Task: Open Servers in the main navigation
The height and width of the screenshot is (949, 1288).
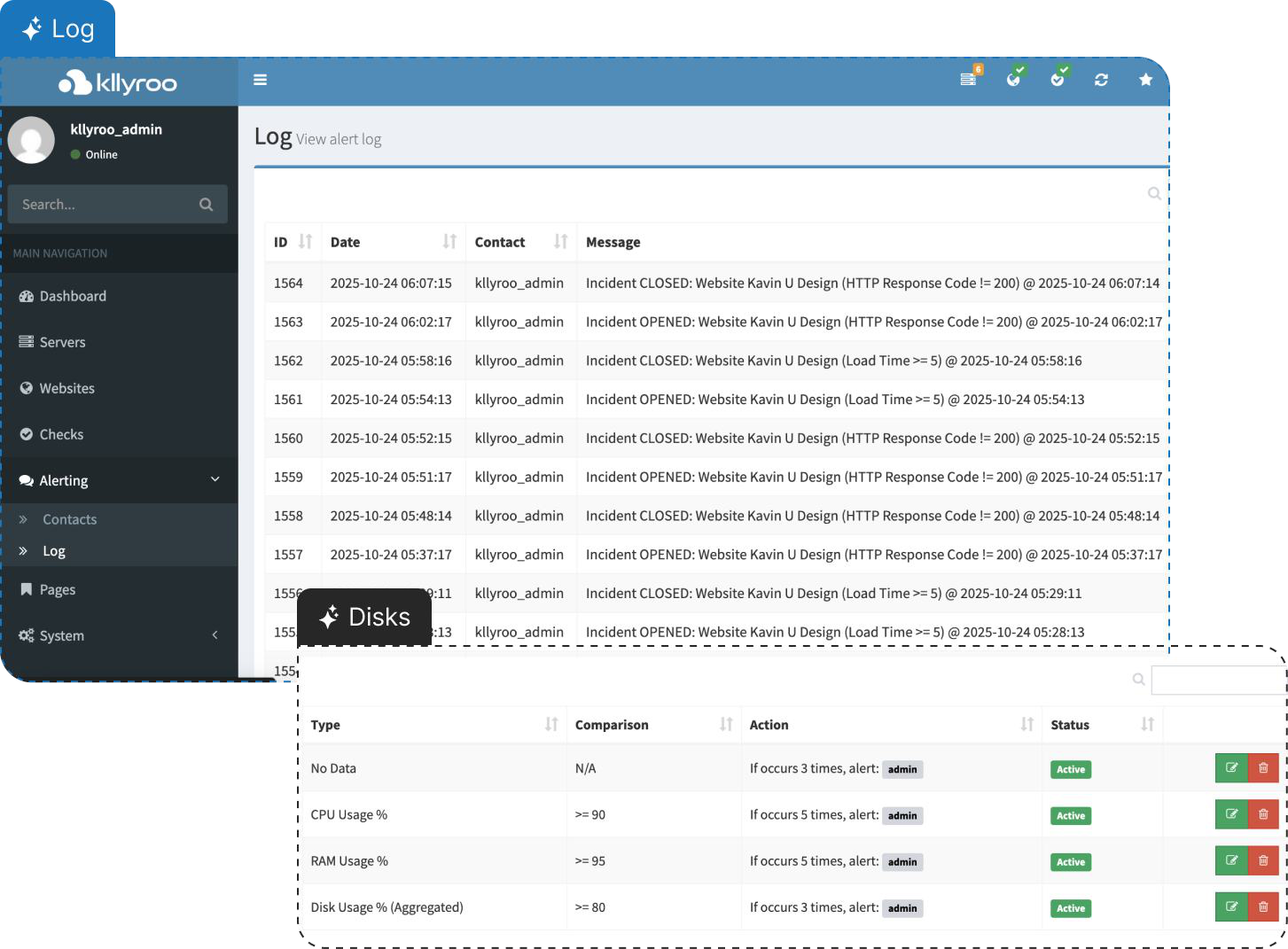Action: tap(119, 342)
